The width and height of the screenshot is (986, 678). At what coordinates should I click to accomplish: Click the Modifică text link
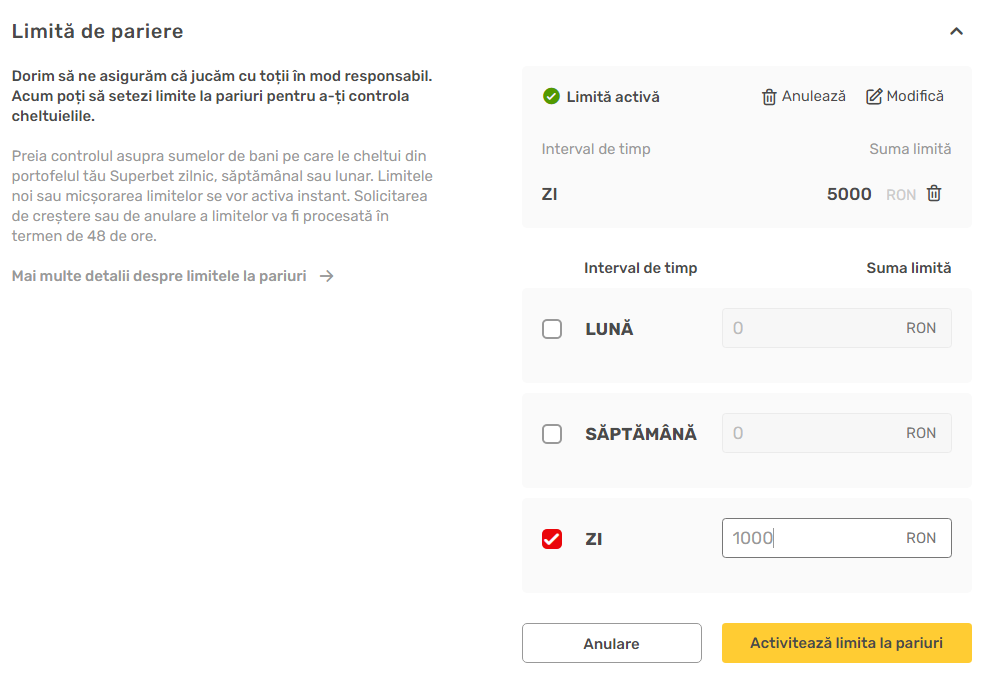[915, 96]
